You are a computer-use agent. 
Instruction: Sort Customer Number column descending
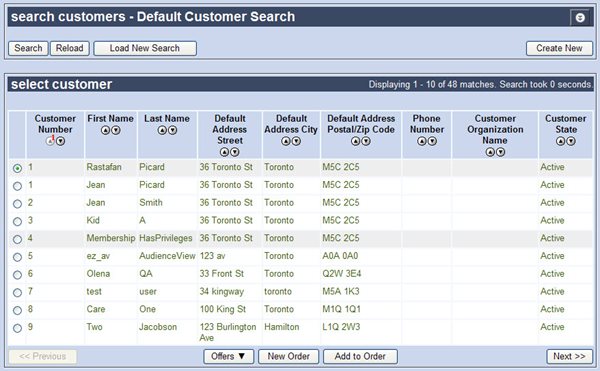(60, 142)
